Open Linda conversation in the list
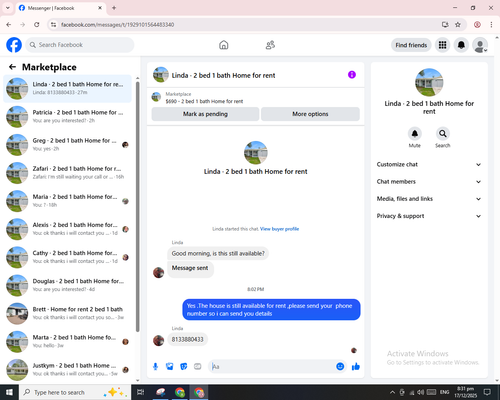Viewport: 500px width, 400px height. (67, 89)
